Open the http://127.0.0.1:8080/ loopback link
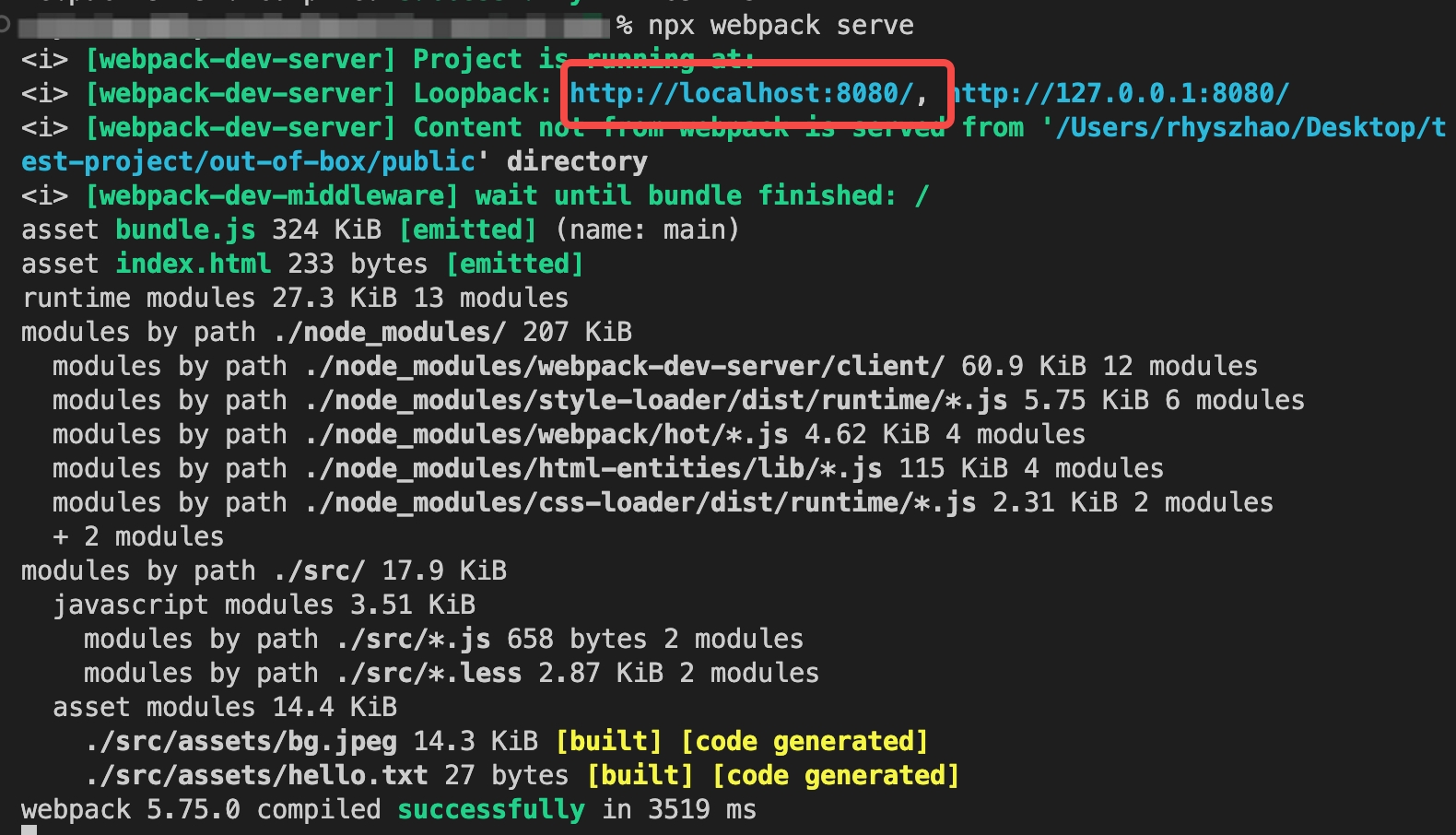The width and height of the screenshot is (1456, 835). tap(1119, 93)
